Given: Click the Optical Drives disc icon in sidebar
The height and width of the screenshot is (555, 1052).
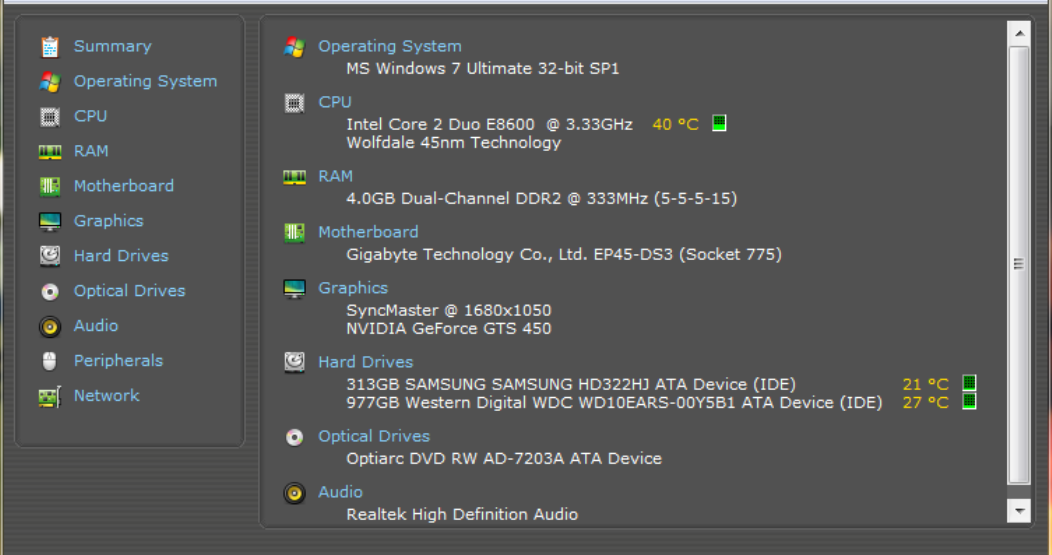Looking at the screenshot, I should (x=50, y=292).
